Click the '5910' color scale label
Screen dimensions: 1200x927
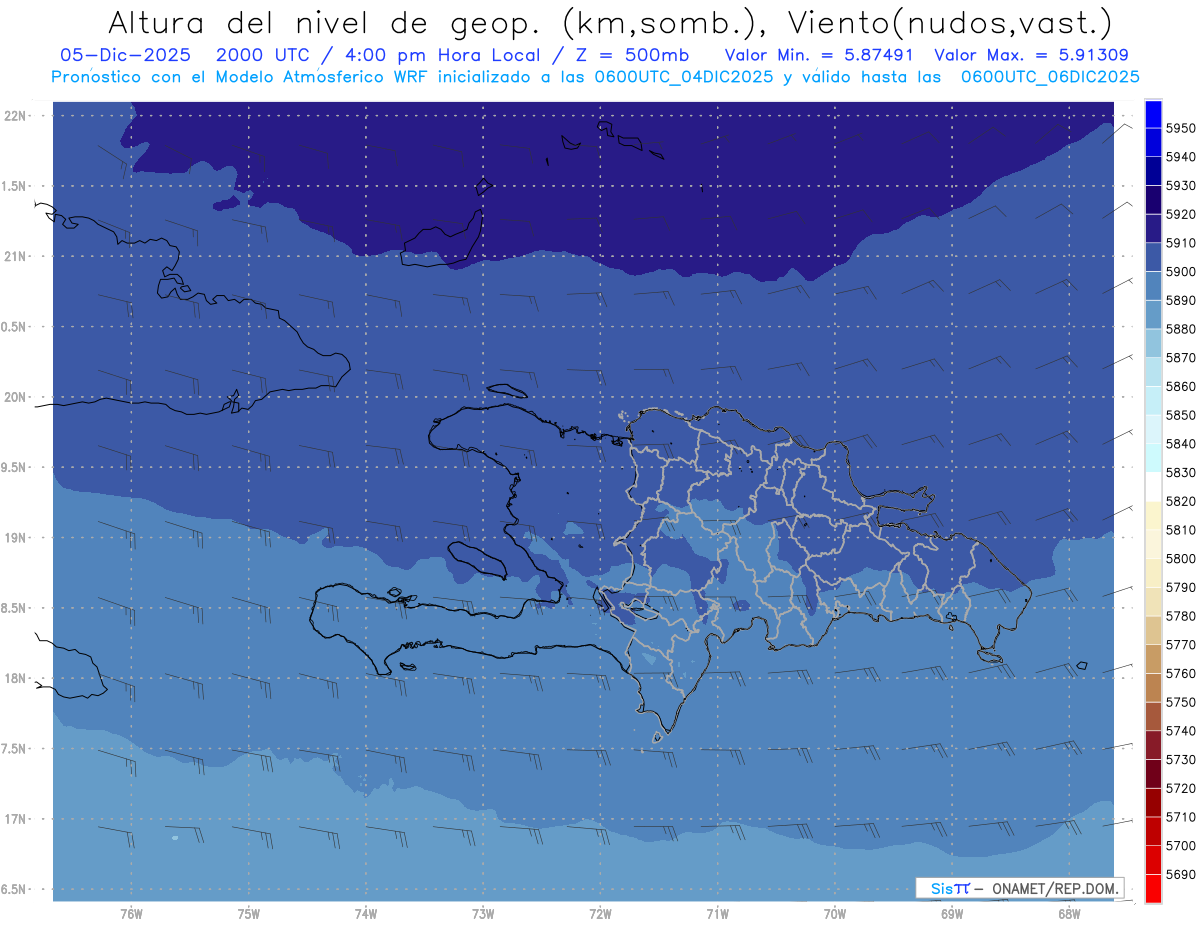click(1181, 243)
